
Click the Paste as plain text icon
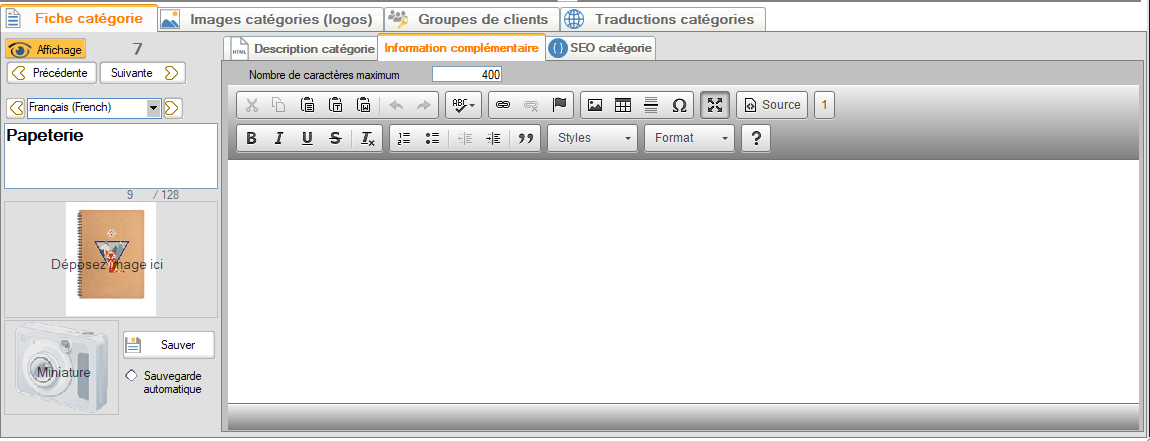(336, 105)
